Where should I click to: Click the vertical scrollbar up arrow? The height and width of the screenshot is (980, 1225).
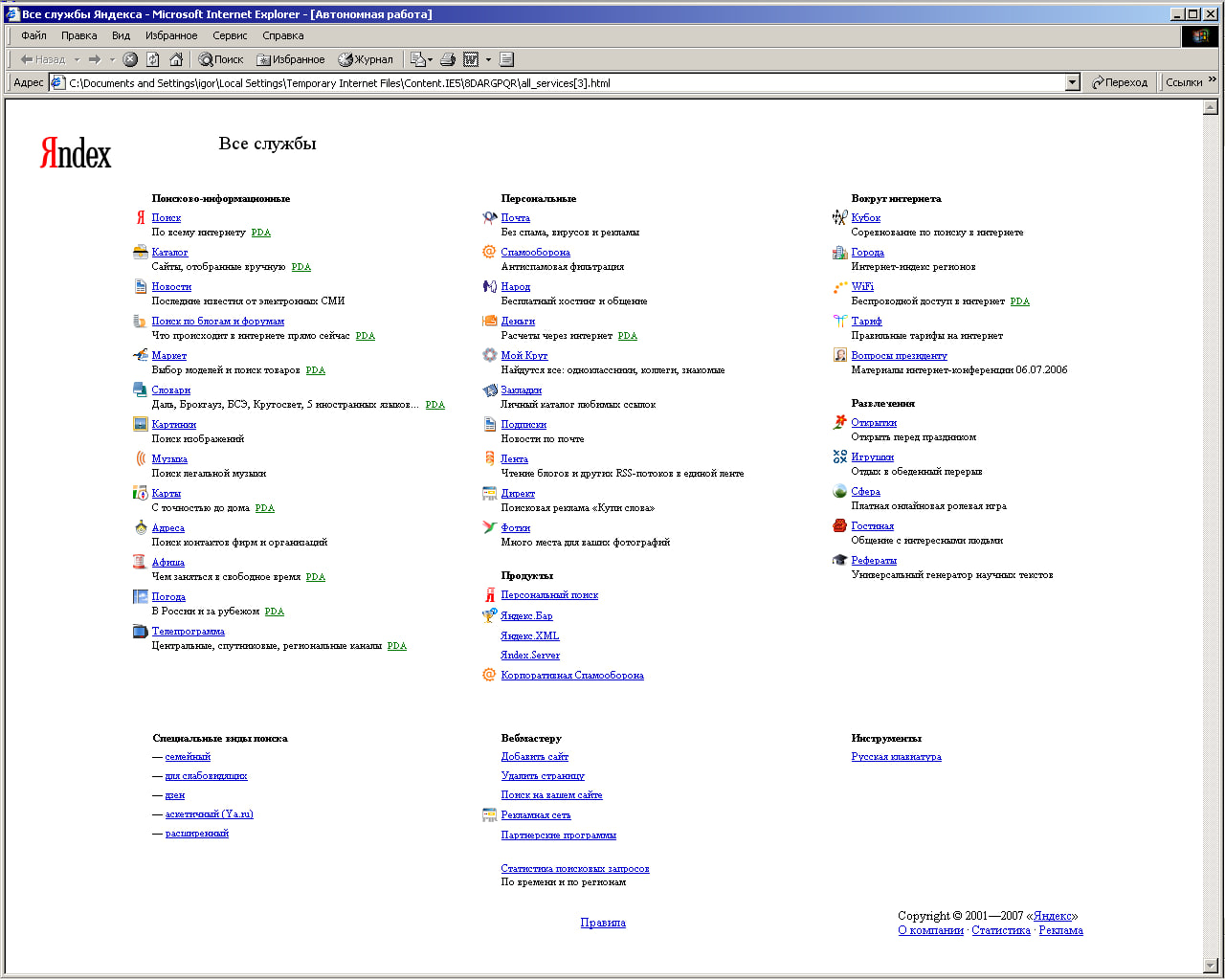[x=1210, y=107]
